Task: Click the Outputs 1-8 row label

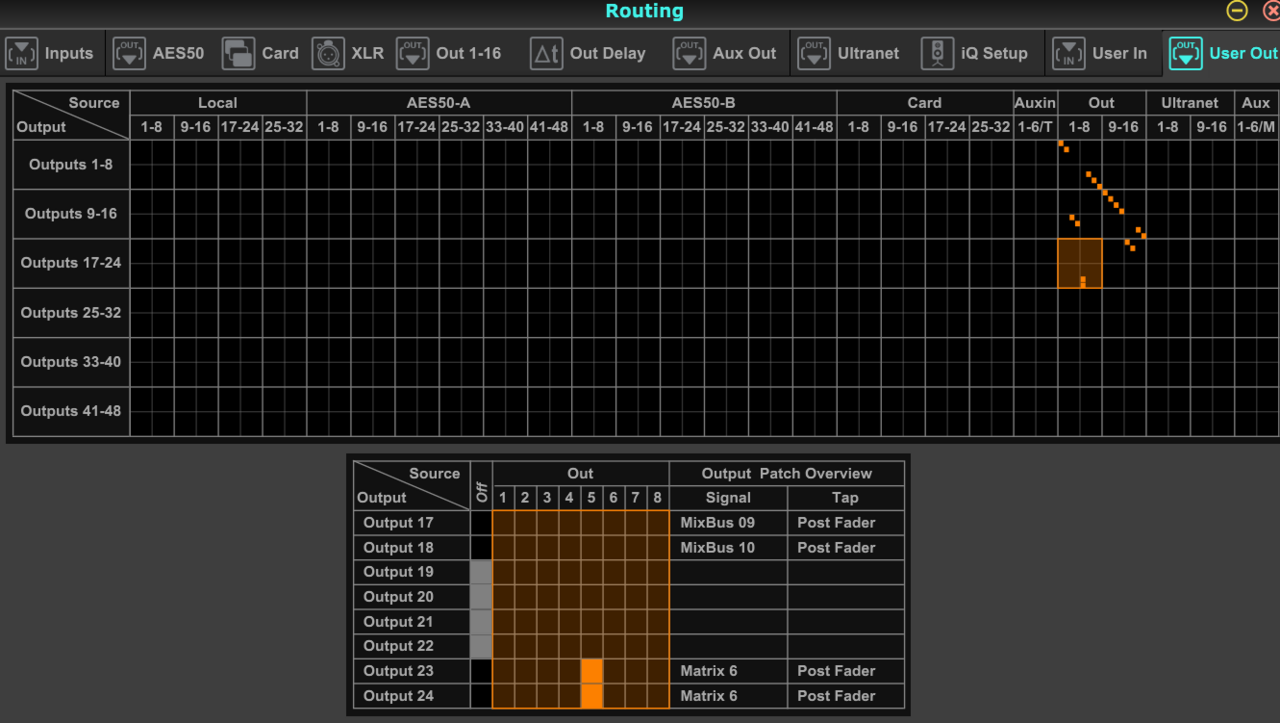Action: point(71,164)
